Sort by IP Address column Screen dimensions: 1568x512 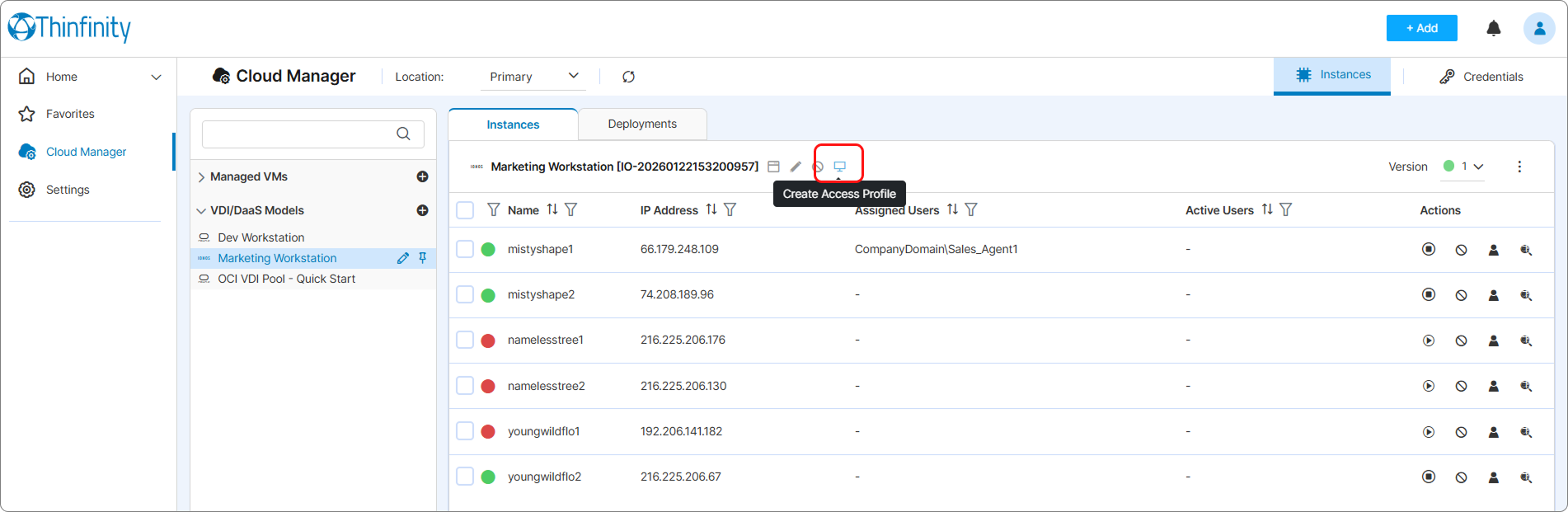(x=711, y=209)
